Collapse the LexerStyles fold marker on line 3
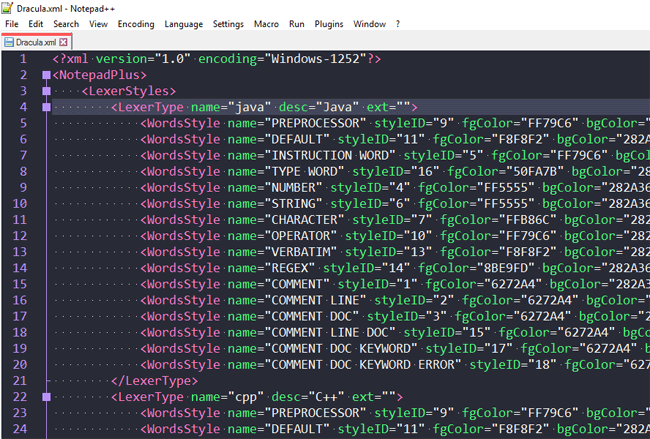The width and height of the screenshot is (650, 439). click(x=46, y=91)
